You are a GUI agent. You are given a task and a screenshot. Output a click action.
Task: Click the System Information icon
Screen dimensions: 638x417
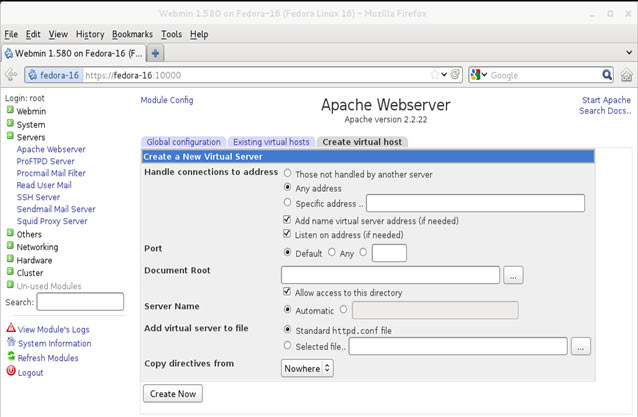pos(11,342)
